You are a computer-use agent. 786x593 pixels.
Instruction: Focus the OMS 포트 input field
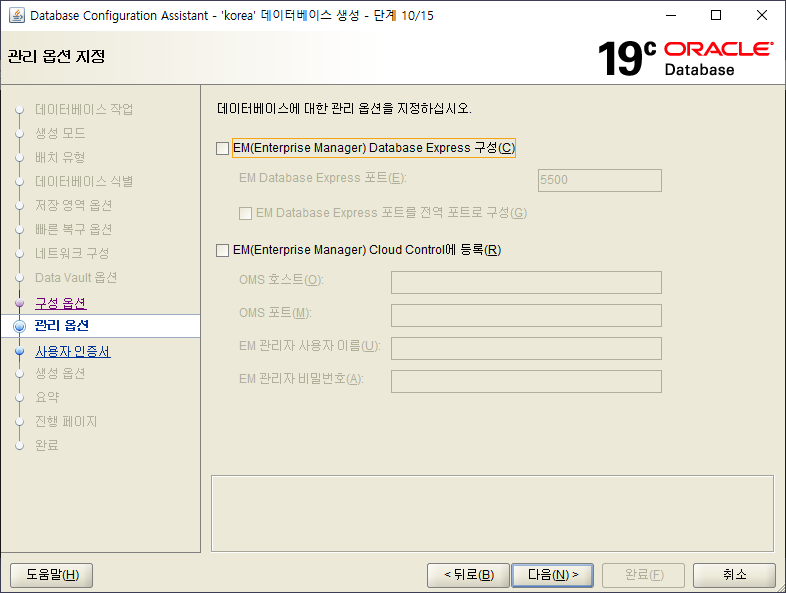526,315
